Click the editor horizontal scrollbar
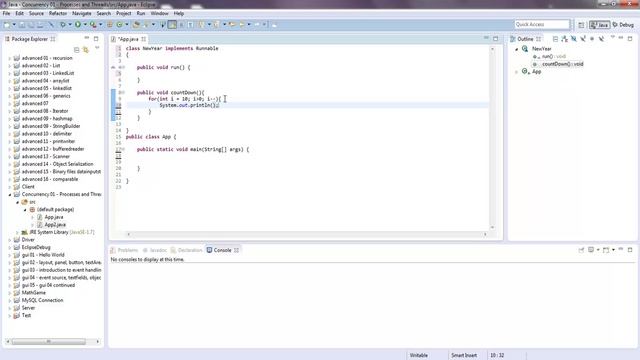 coord(307,234)
